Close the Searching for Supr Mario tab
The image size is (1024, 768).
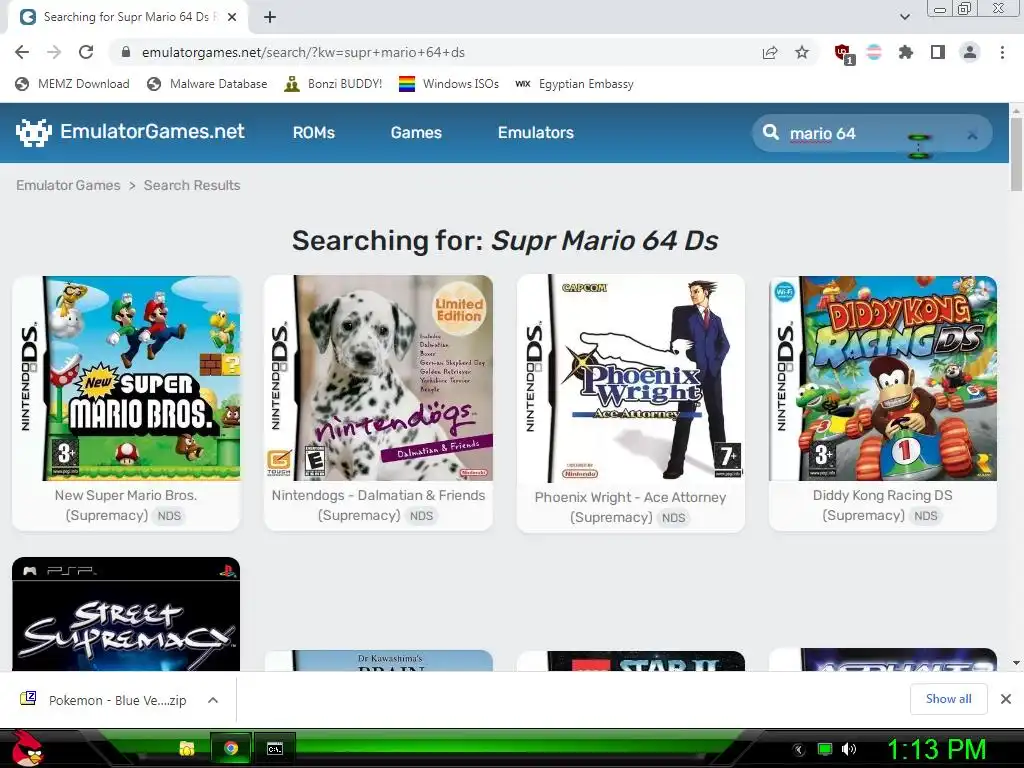point(232,17)
